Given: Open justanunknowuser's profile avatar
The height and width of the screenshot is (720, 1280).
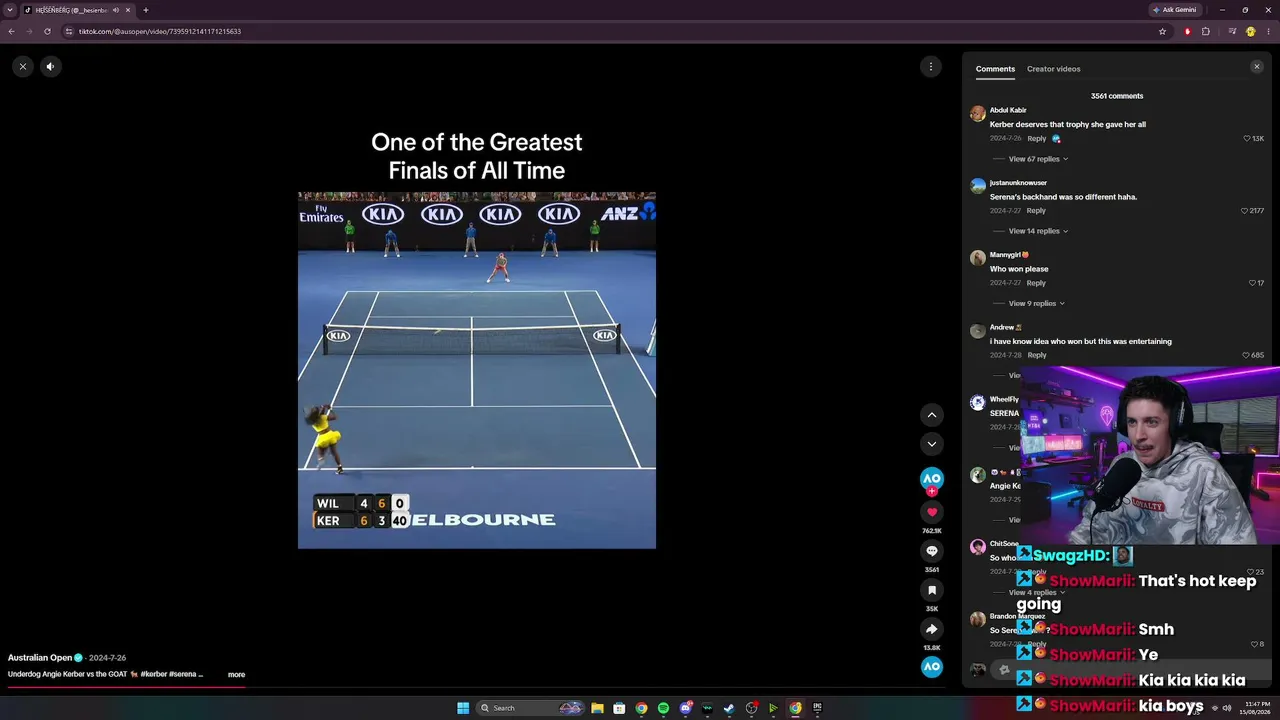Looking at the screenshot, I should 978,185.
